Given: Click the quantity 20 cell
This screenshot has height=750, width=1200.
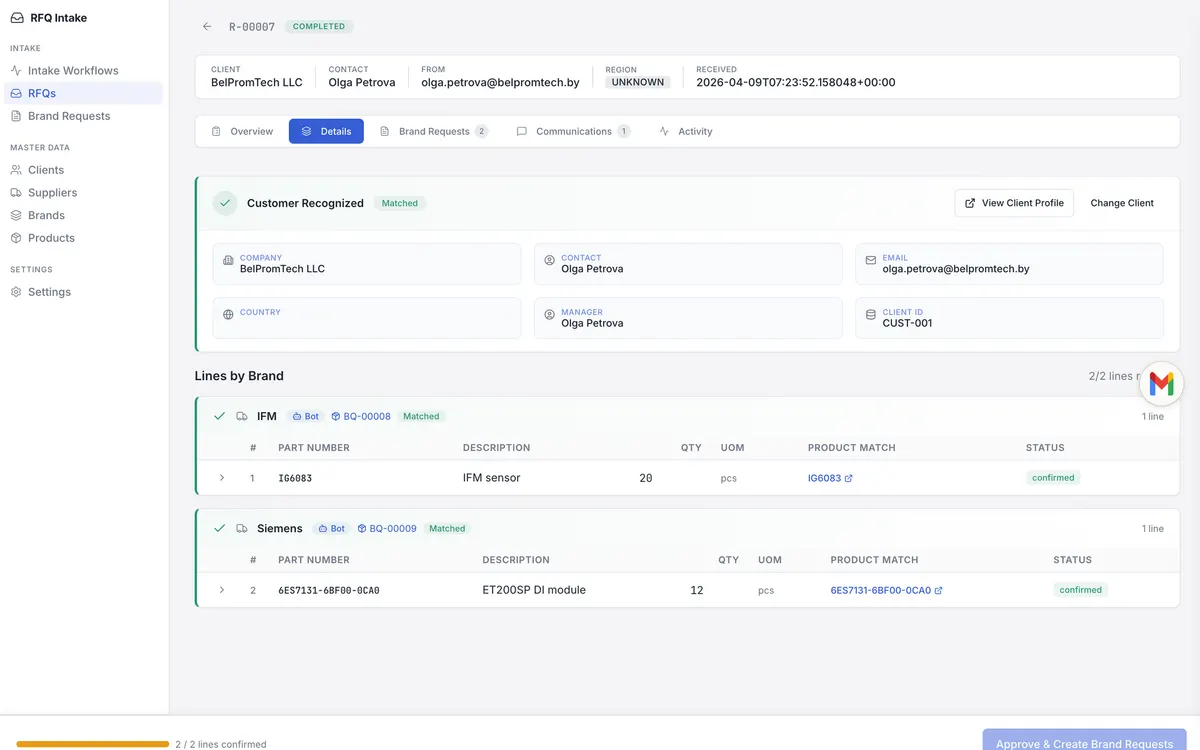Looking at the screenshot, I should pos(646,478).
